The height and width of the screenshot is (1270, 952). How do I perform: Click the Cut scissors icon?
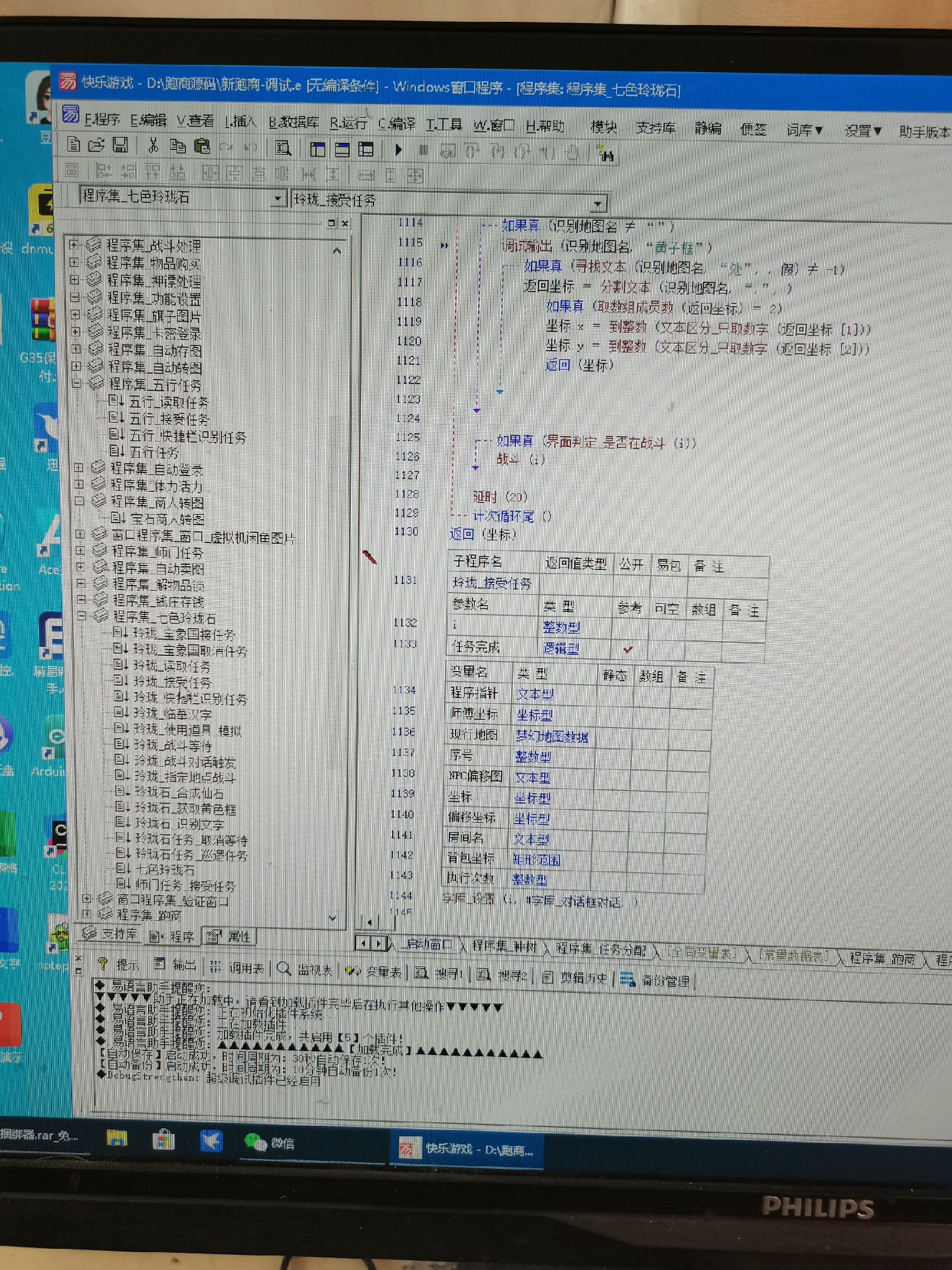[153, 146]
